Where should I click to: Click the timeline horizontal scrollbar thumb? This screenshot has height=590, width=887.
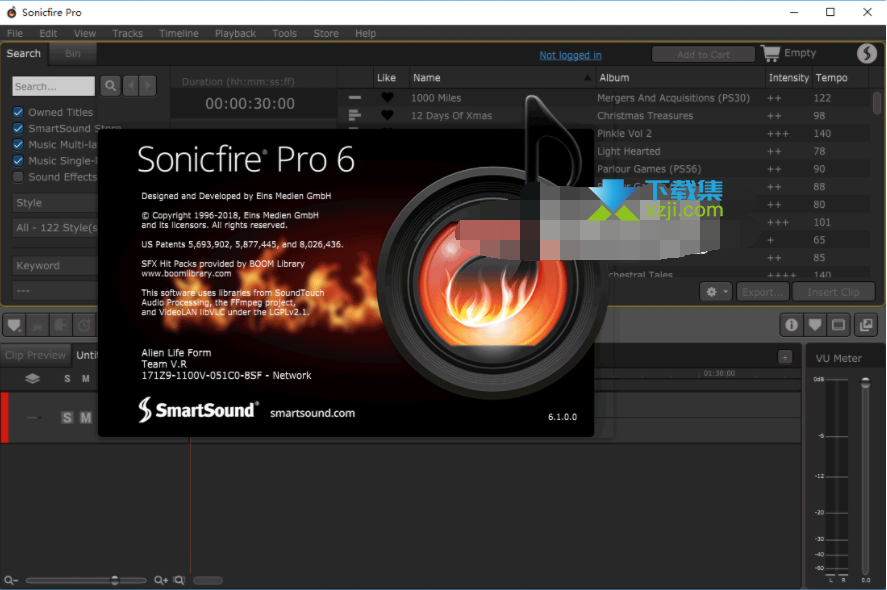point(208,580)
